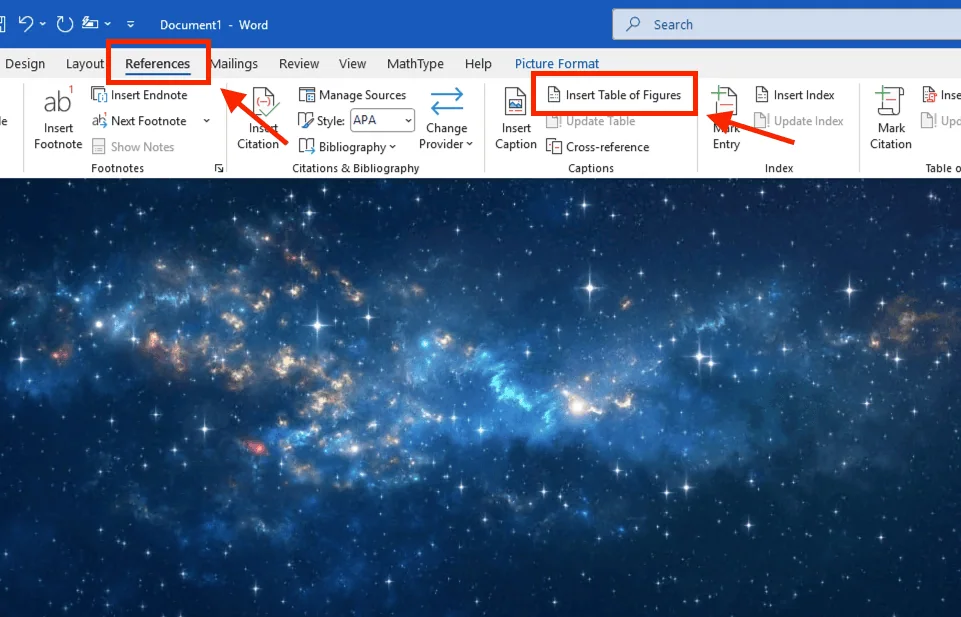The image size is (961, 617).
Task: Click Next Footnote
Action: click(x=139, y=121)
